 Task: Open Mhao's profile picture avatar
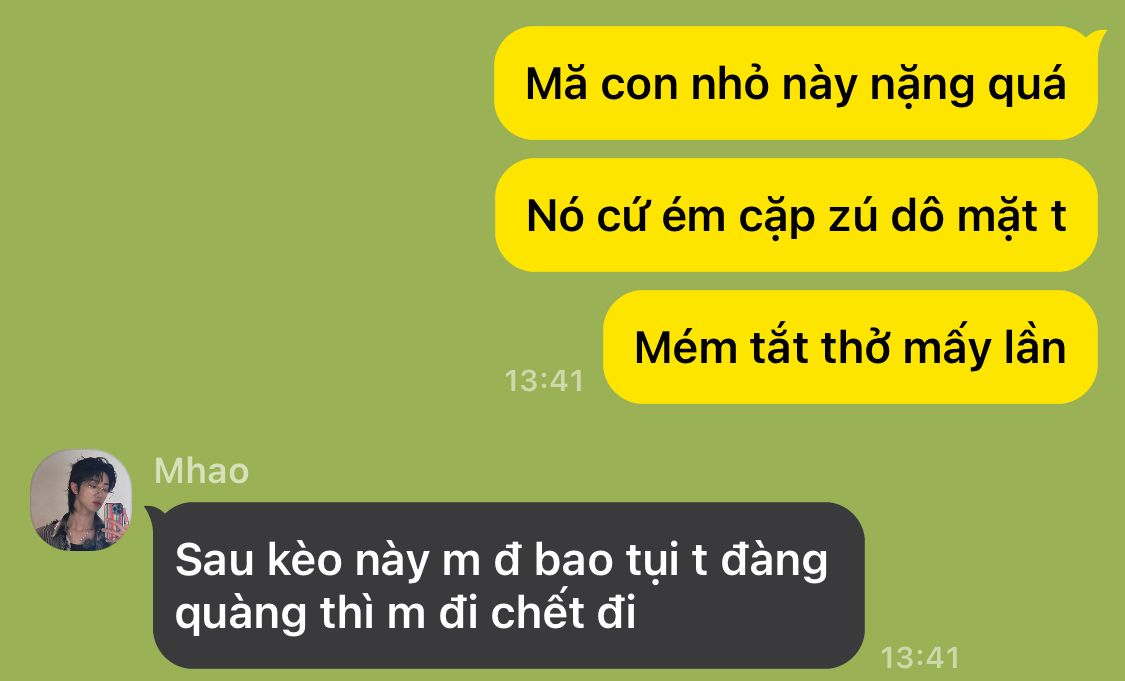pos(81,500)
